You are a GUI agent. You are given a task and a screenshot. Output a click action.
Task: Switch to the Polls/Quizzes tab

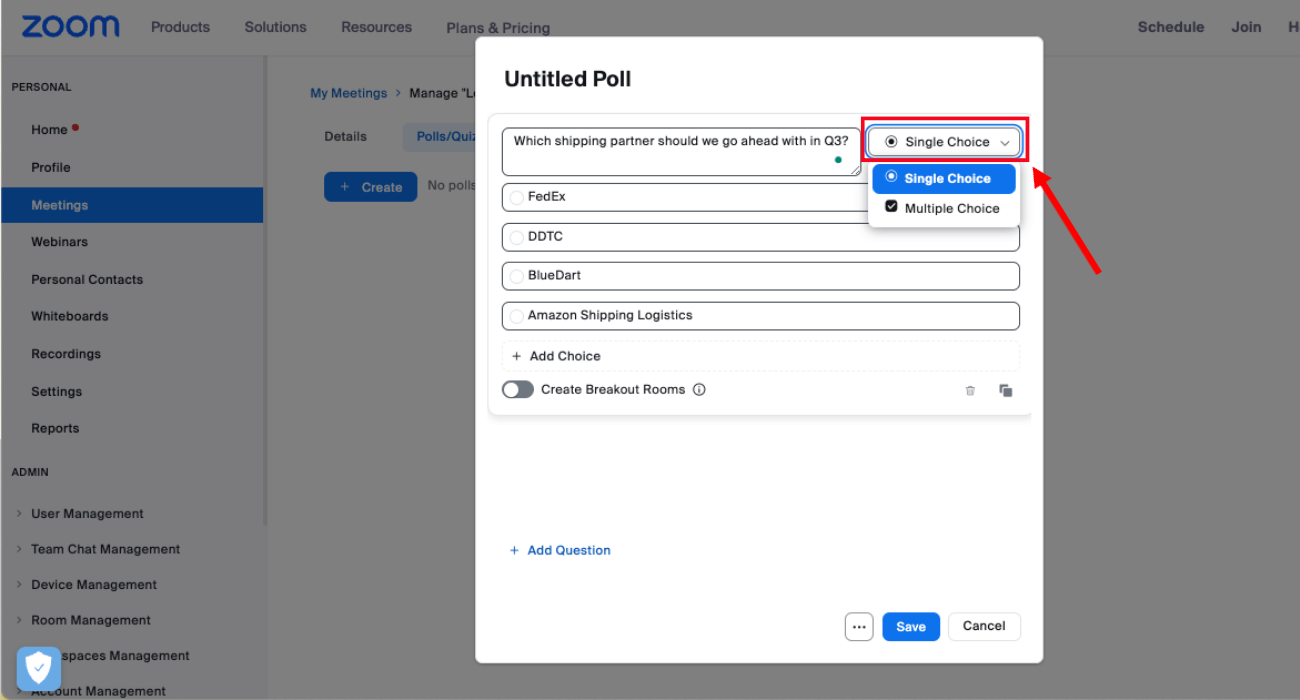[440, 137]
